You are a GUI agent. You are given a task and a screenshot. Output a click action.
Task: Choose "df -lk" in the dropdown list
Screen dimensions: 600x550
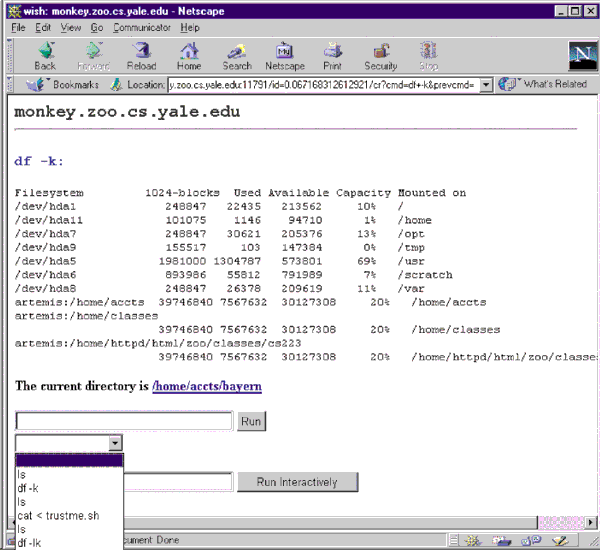tap(30, 543)
